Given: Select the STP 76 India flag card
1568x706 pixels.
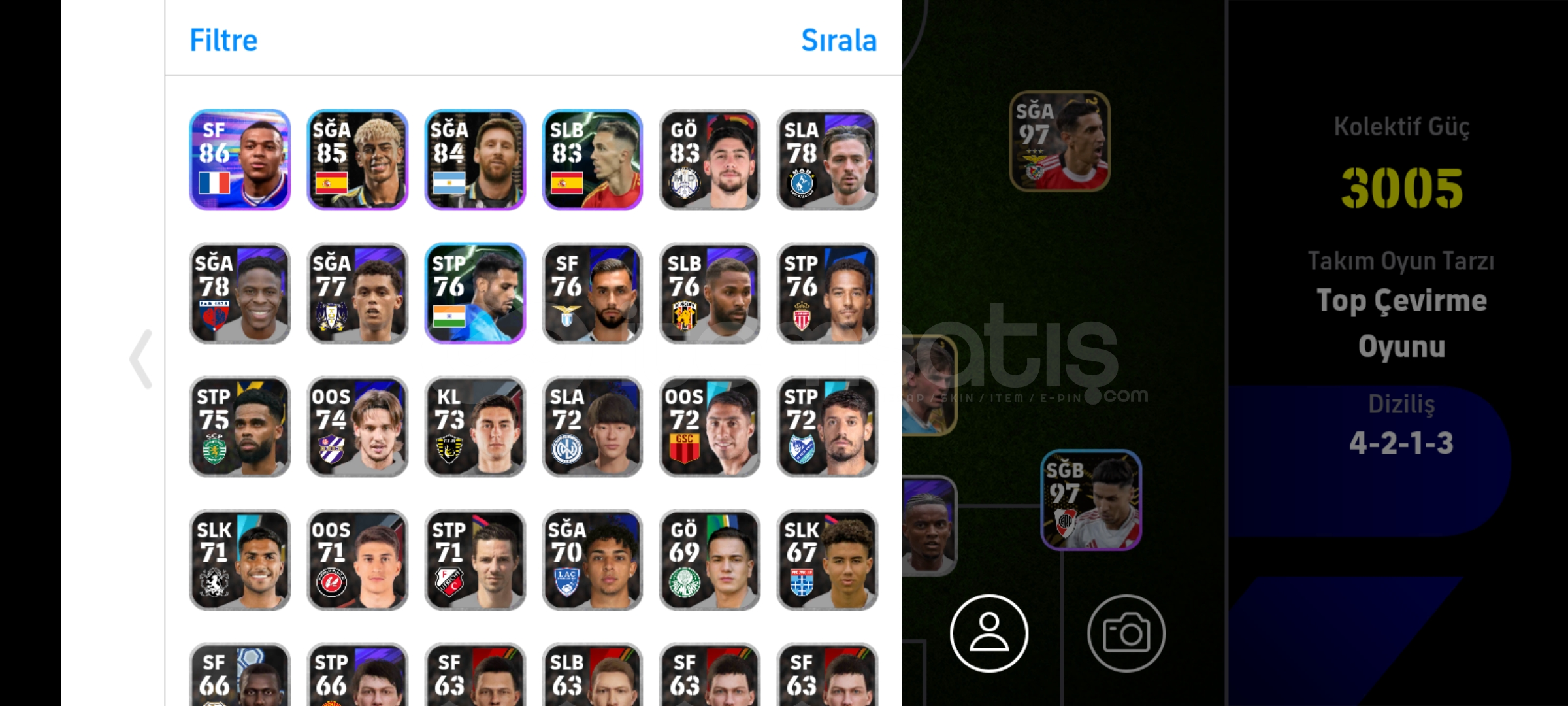Looking at the screenshot, I should tap(475, 293).
